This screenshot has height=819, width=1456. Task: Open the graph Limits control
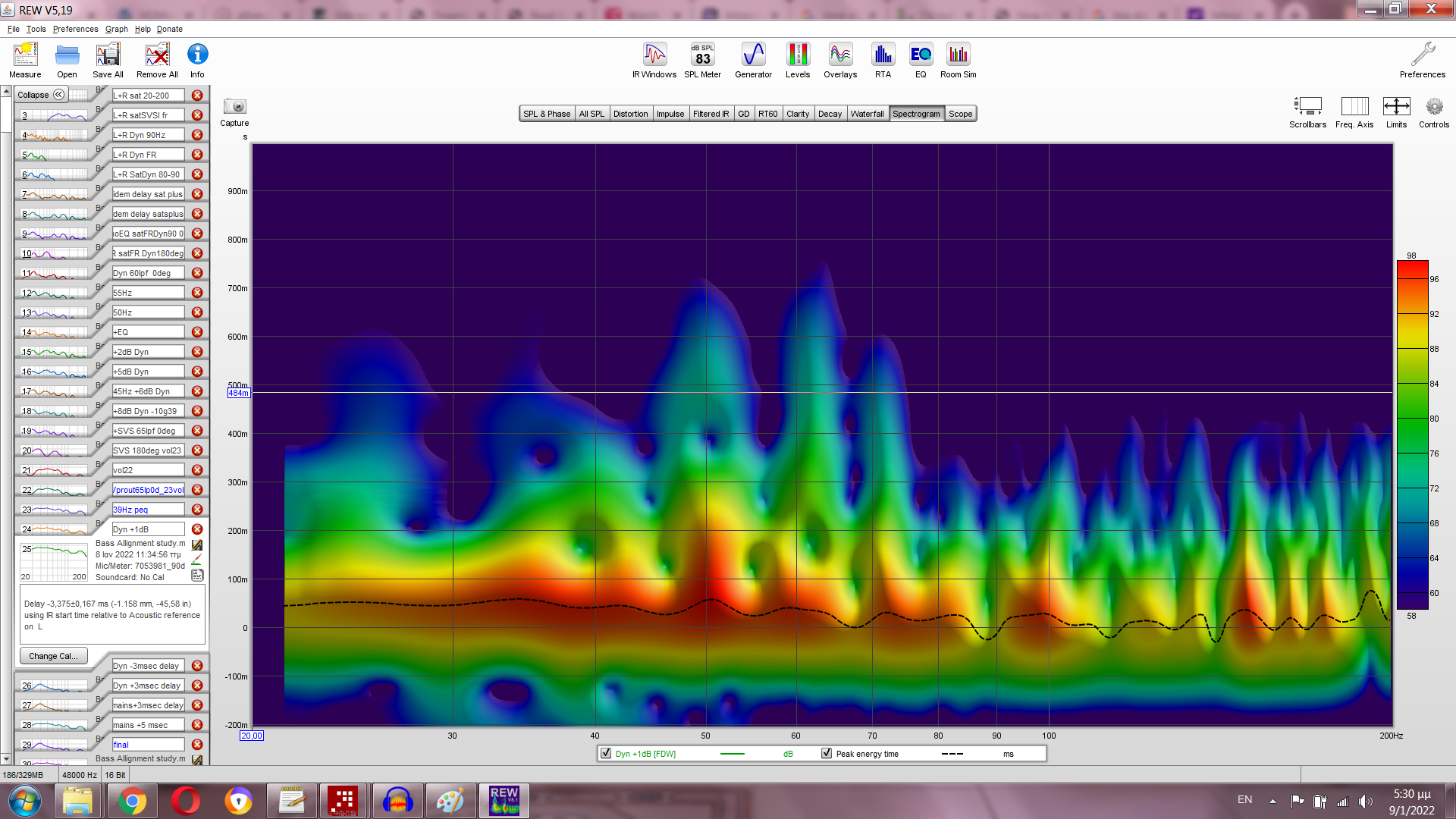click(x=1396, y=107)
